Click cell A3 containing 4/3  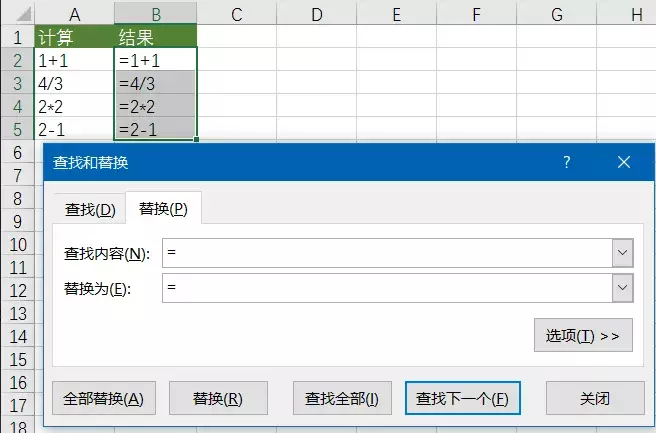tap(75, 83)
